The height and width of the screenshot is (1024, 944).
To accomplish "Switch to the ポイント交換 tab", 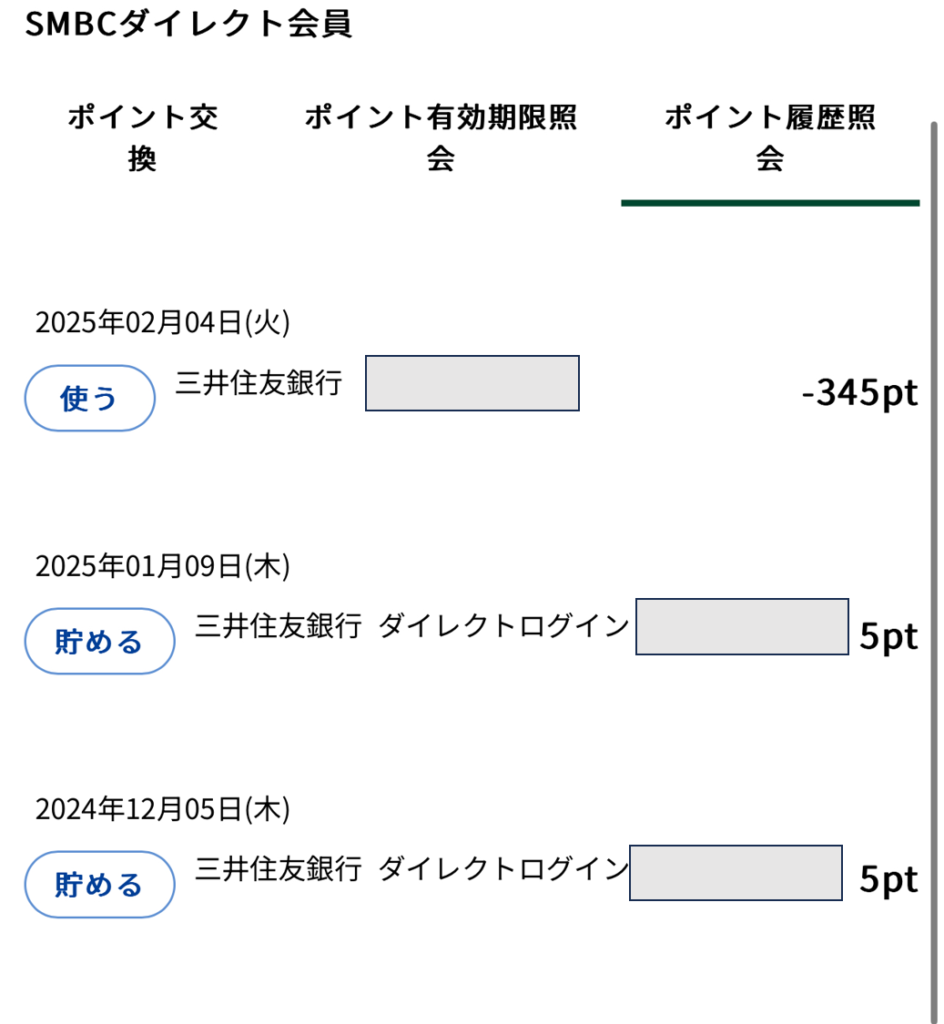I will (142, 138).
